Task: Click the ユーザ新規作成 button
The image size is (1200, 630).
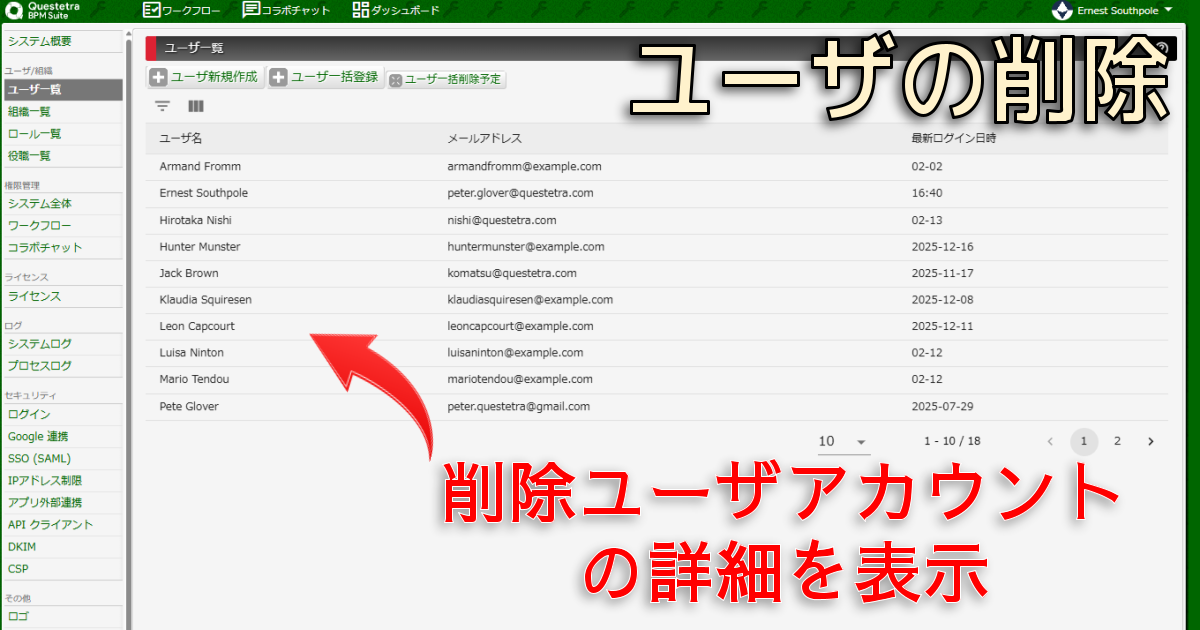Action: 206,77
